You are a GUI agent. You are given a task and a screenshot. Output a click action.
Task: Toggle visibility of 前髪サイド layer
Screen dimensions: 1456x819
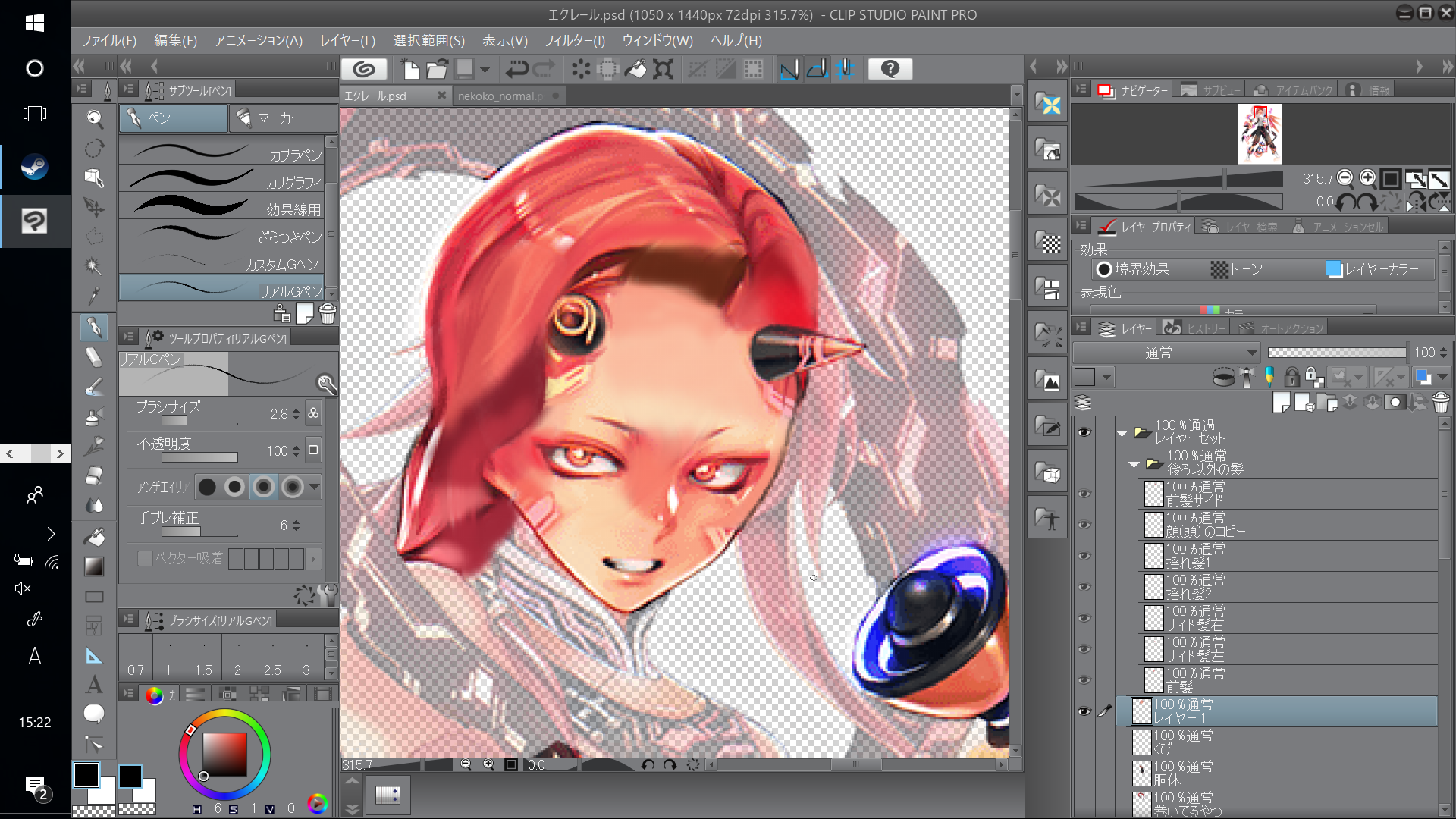1084,494
